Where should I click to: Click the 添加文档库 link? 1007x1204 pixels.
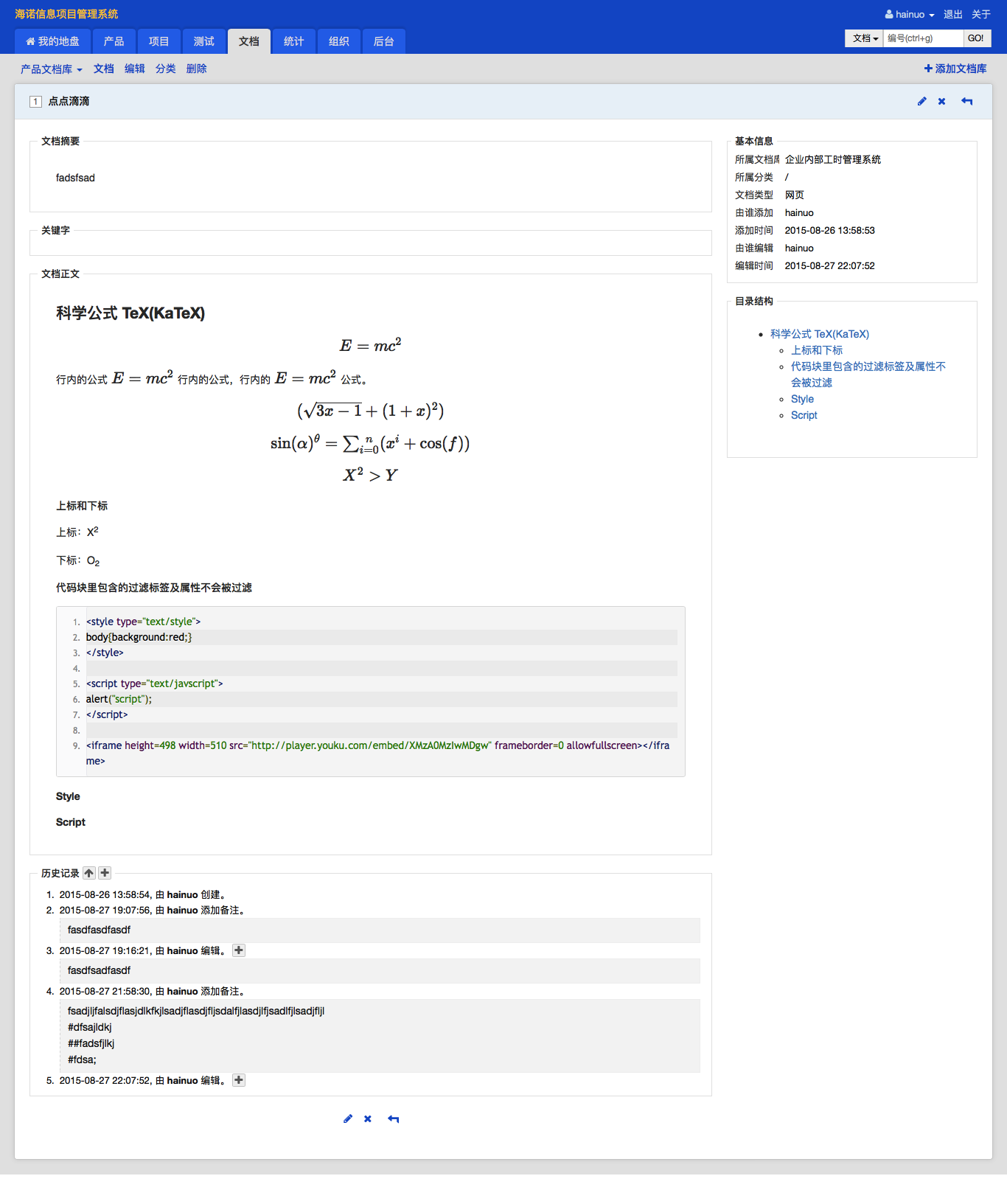tap(955, 69)
